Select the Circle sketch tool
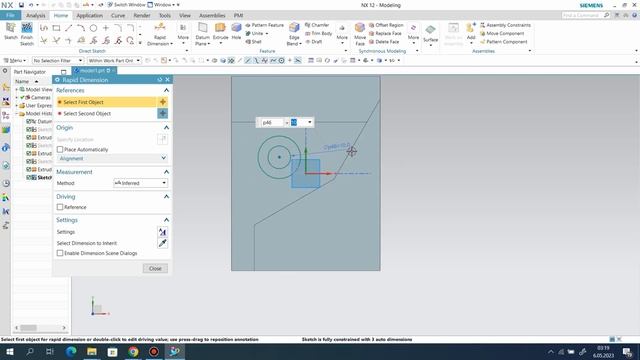 (93, 28)
